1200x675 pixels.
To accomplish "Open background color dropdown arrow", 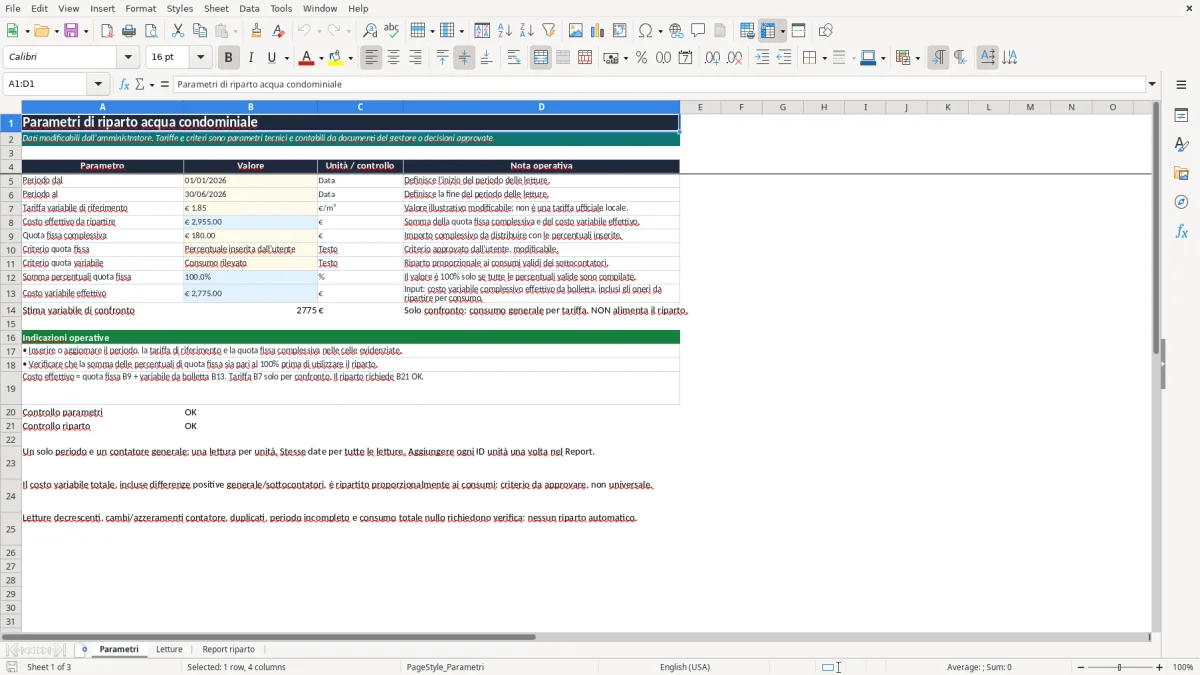I will pos(350,58).
